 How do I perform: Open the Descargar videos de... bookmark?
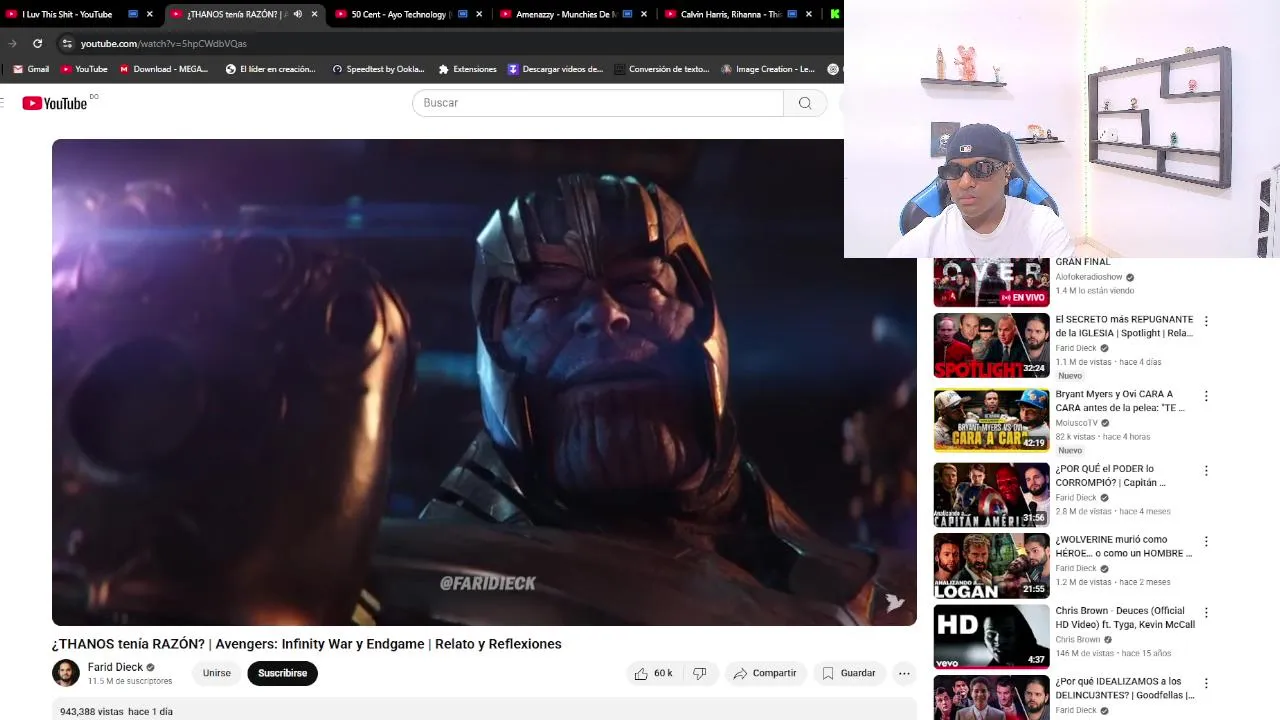pos(555,69)
